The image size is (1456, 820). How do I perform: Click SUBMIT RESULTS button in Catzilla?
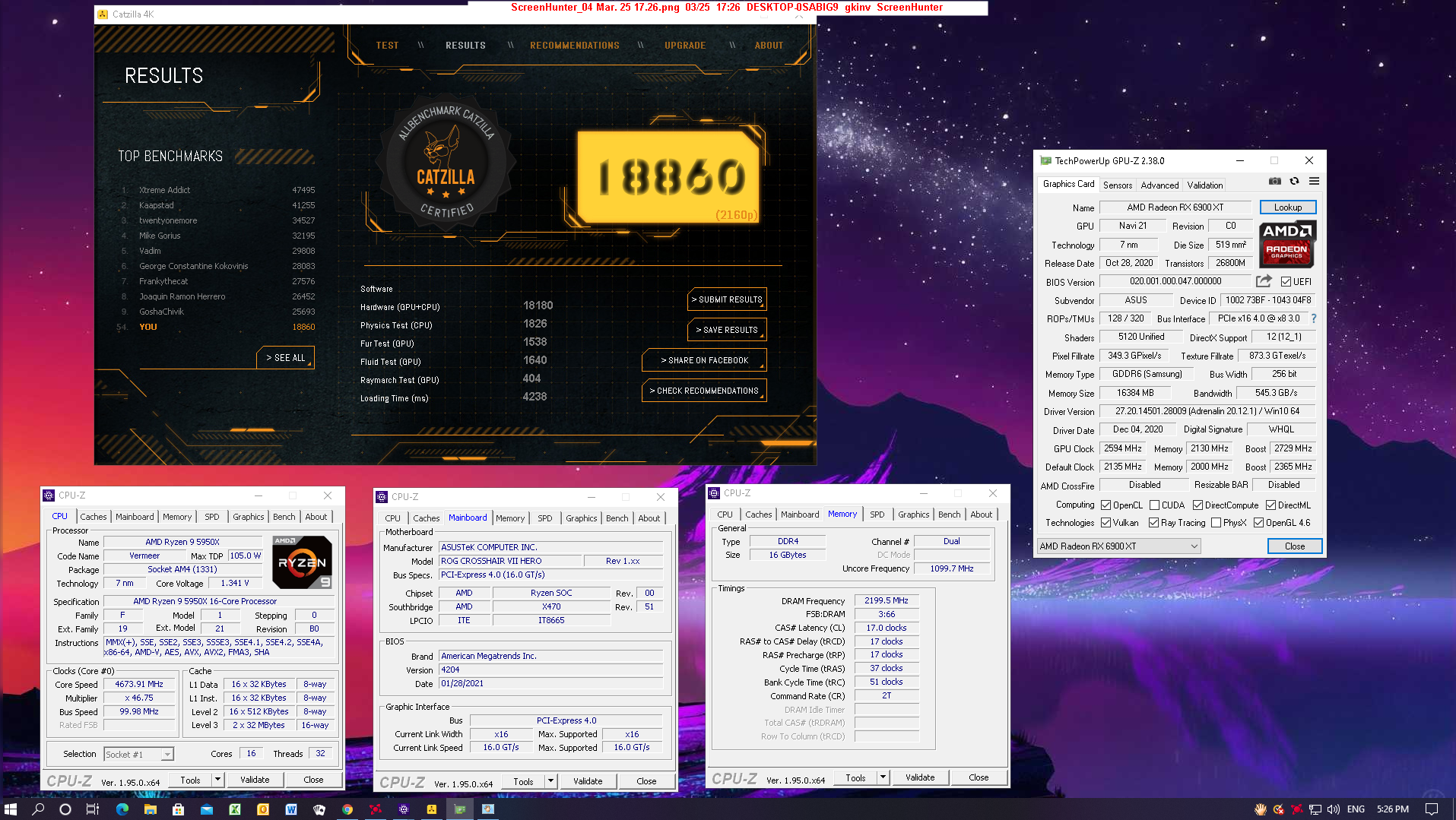pos(727,299)
